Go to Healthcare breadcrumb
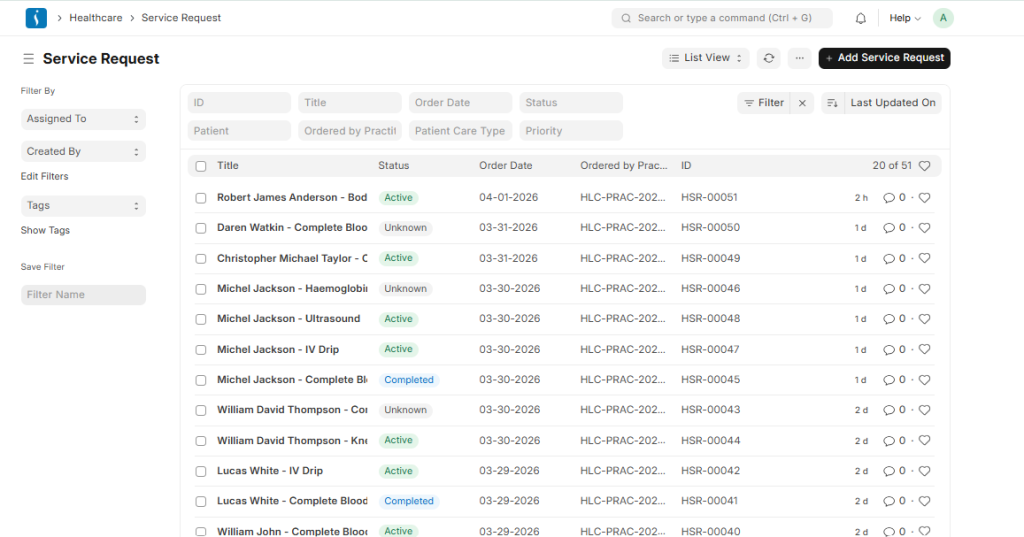Image resolution: width=1024 pixels, height=537 pixels. (96, 18)
